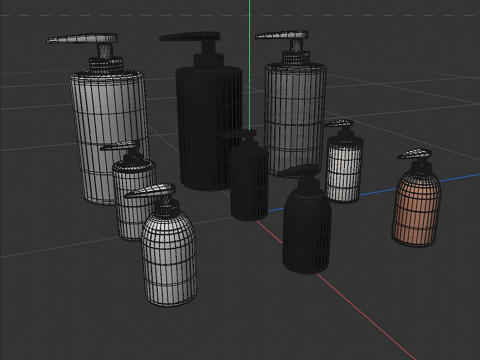The image size is (480, 360).
Task: Click the pump nozzle of the front white bottle
Action: pos(150,191)
